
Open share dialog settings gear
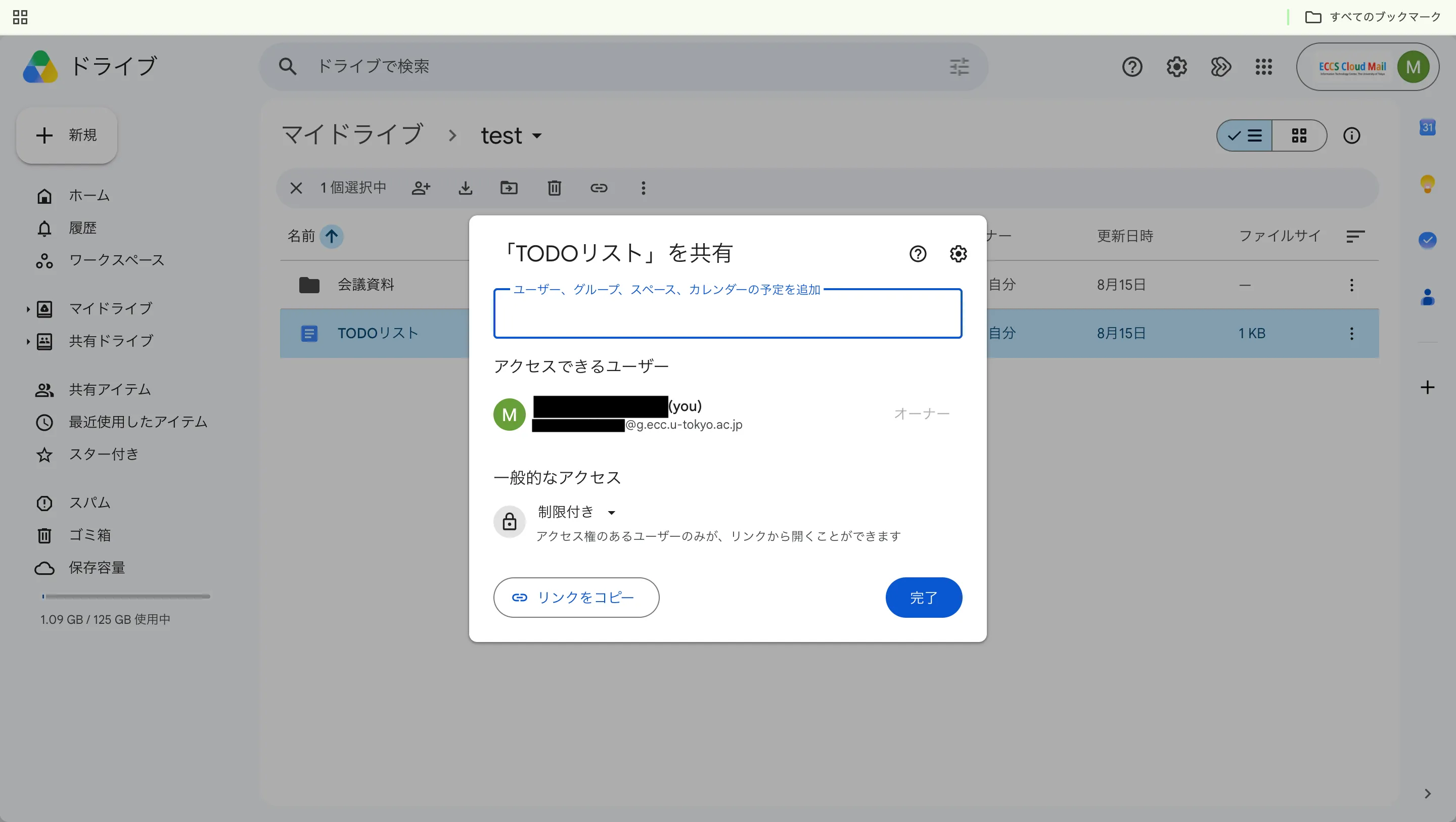pos(958,254)
